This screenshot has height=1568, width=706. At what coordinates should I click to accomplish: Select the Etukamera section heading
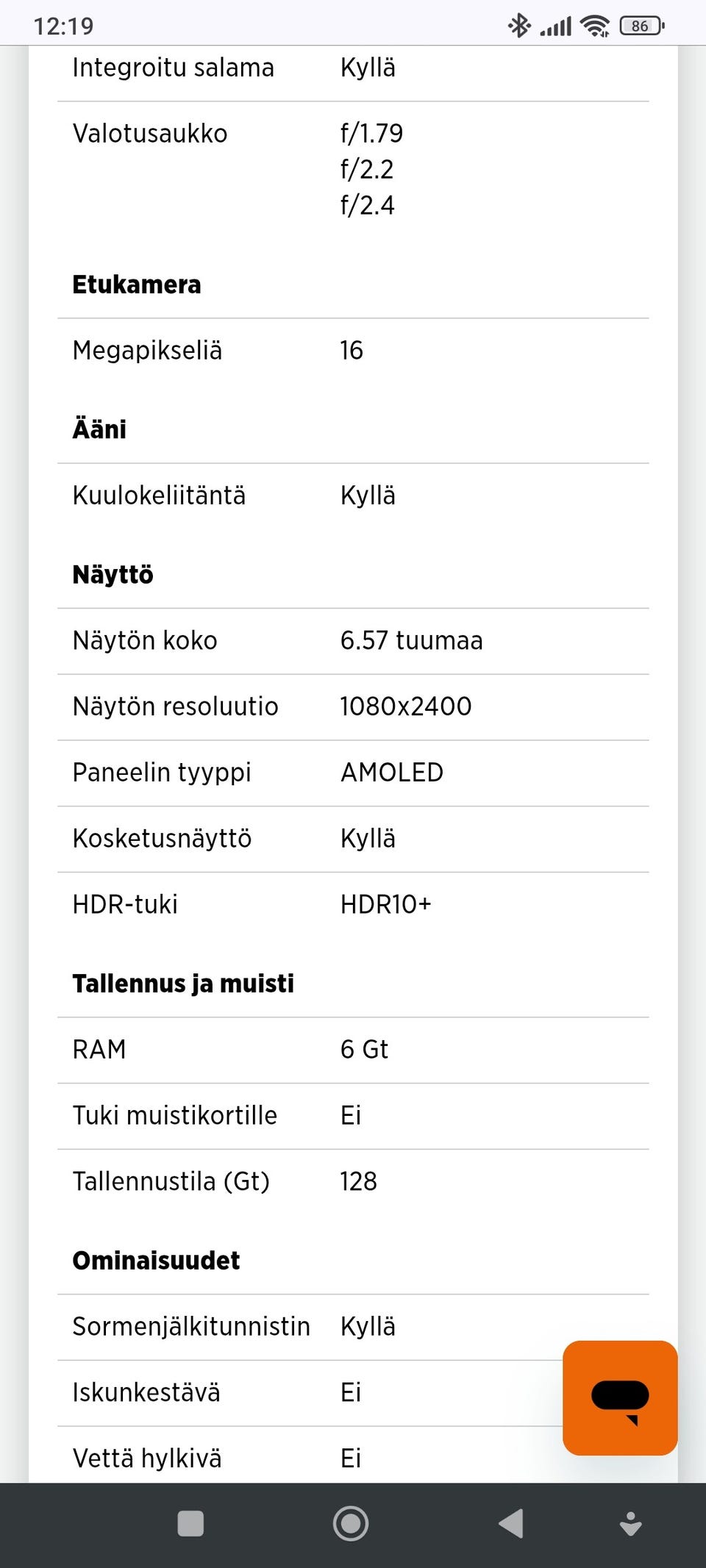(137, 284)
